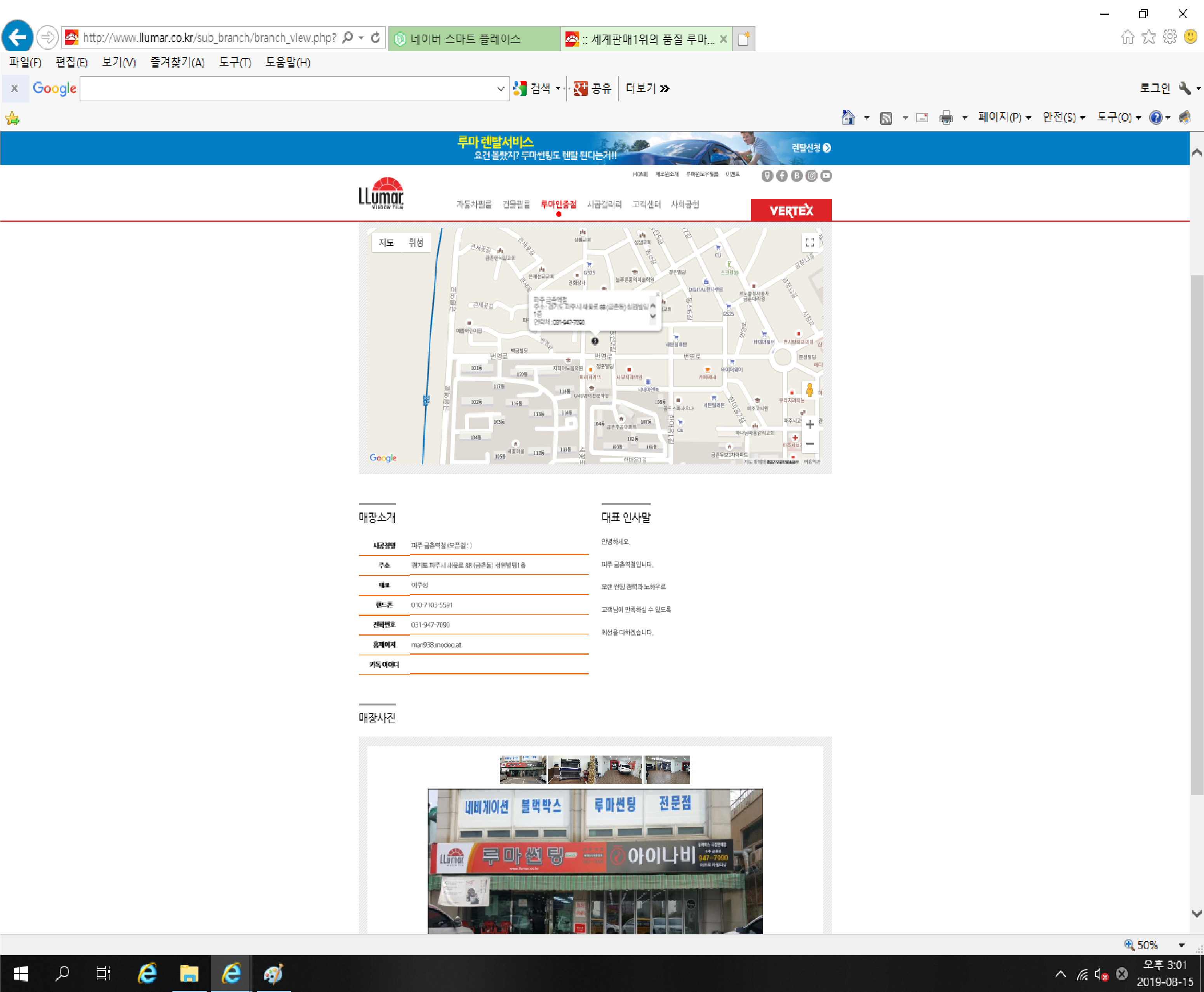Zoom in on the map with plus
Image resolution: width=1204 pixels, height=992 pixels.
[810, 425]
